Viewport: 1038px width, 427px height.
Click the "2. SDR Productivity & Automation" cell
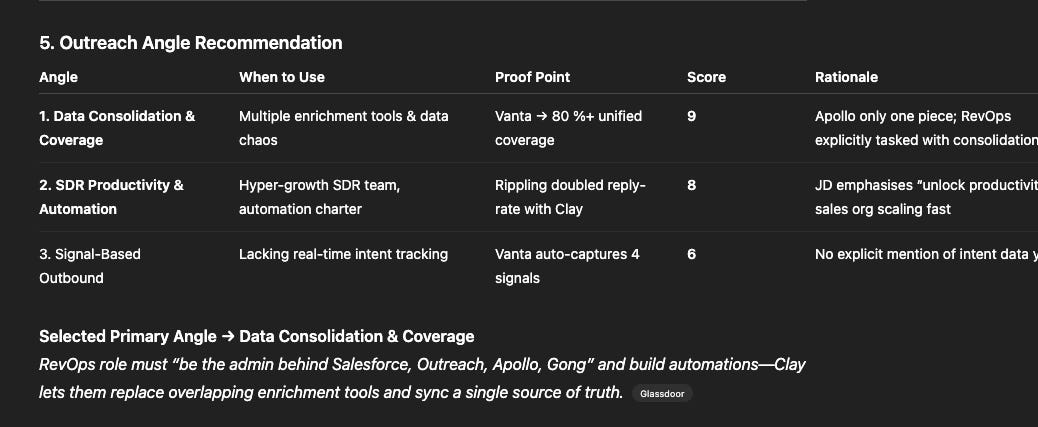tap(111, 197)
